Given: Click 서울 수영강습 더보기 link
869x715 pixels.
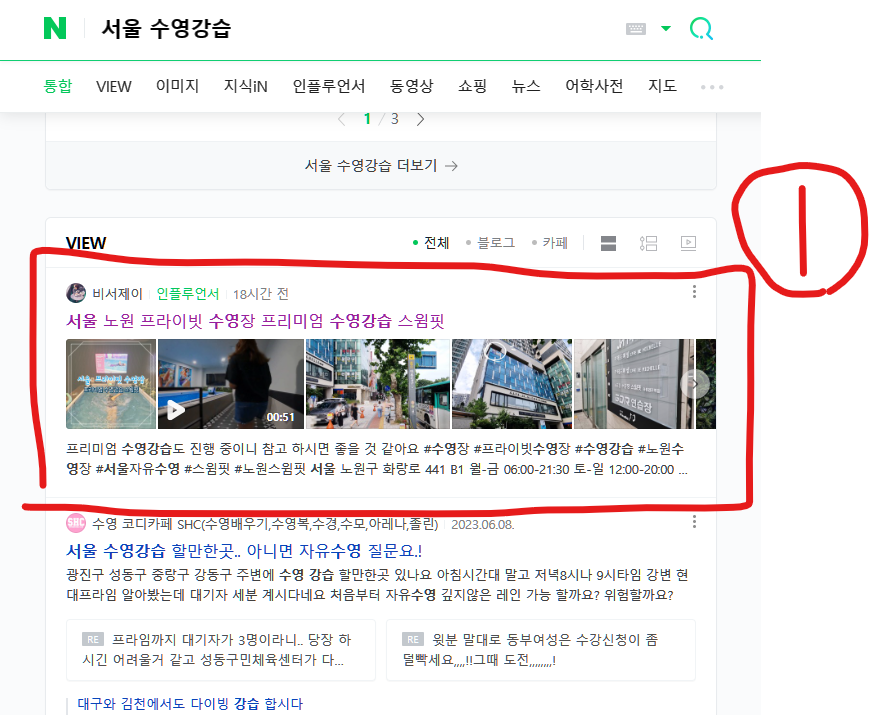Looking at the screenshot, I should coord(381,166).
